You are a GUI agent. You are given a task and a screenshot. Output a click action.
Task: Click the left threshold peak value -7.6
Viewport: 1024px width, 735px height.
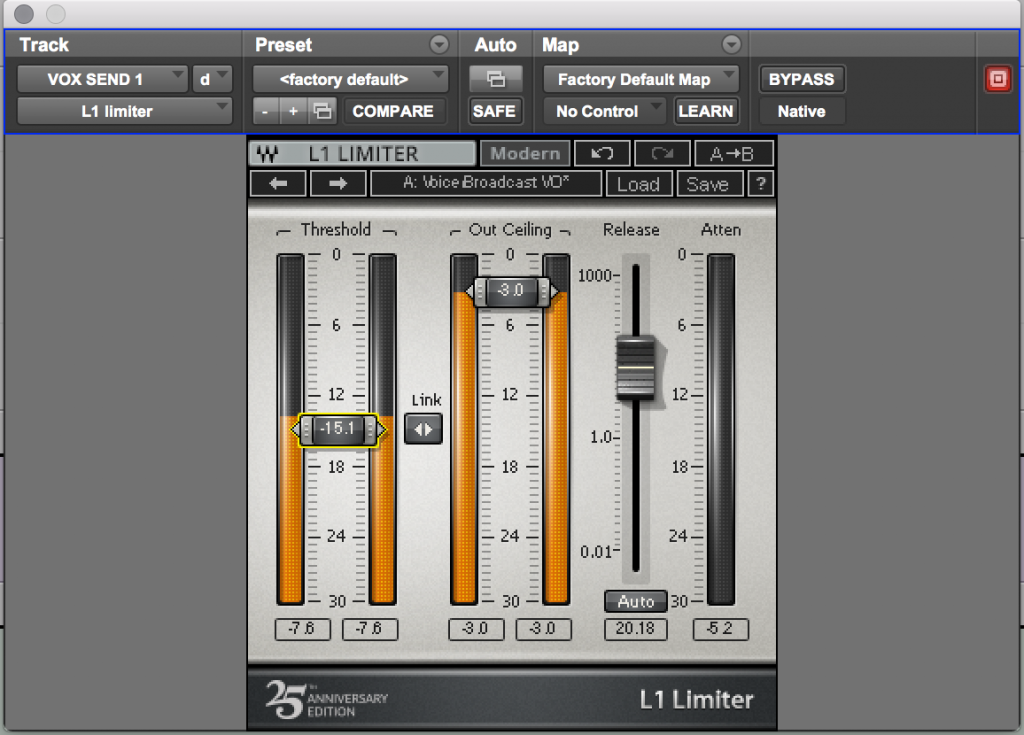click(302, 629)
